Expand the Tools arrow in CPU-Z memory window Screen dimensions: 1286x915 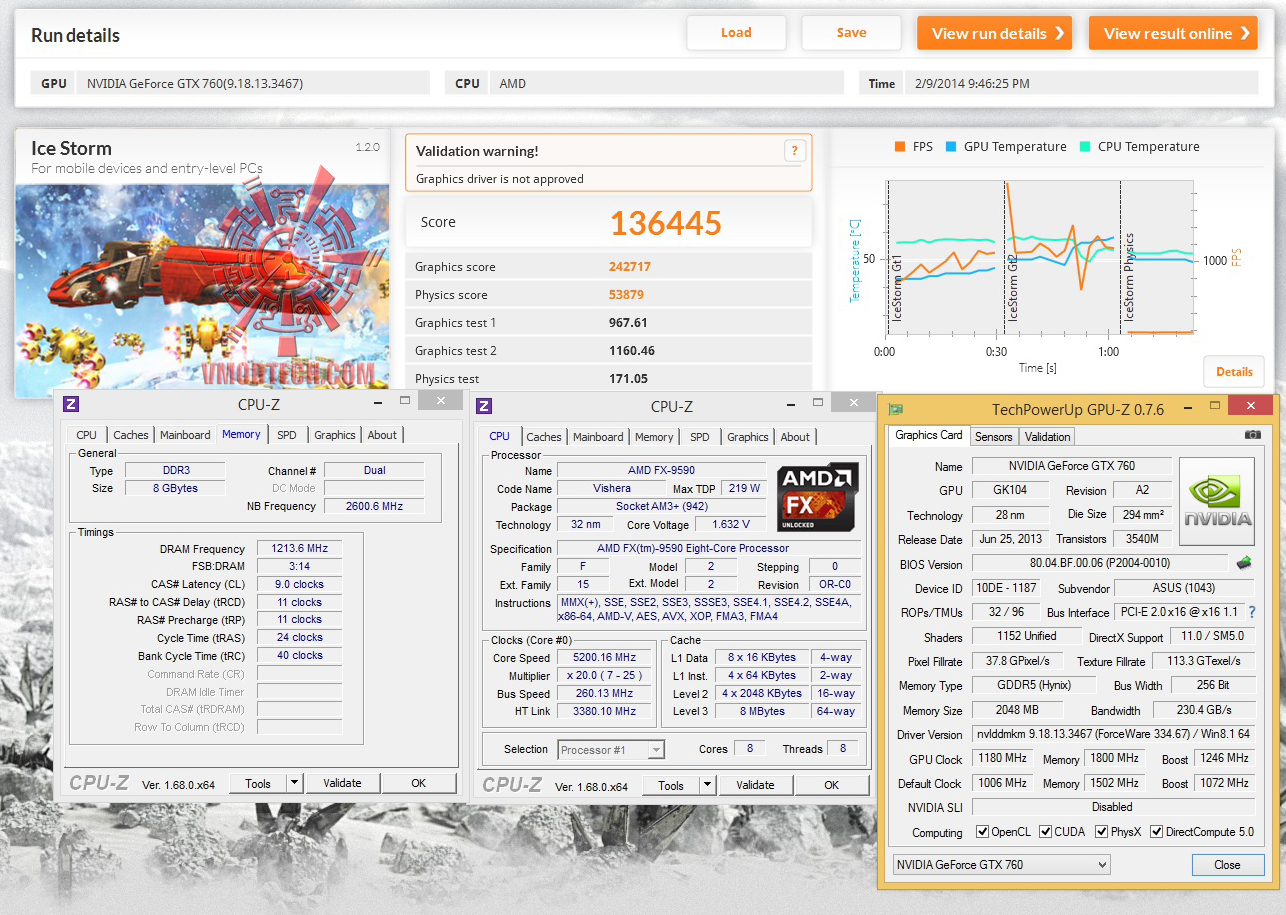[x=294, y=784]
